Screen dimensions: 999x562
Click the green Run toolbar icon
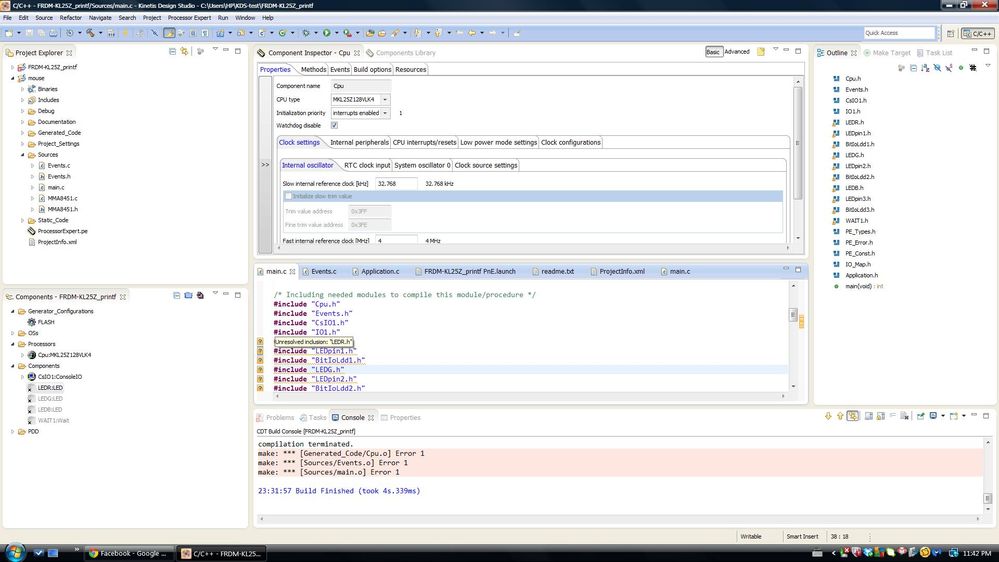(326, 32)
